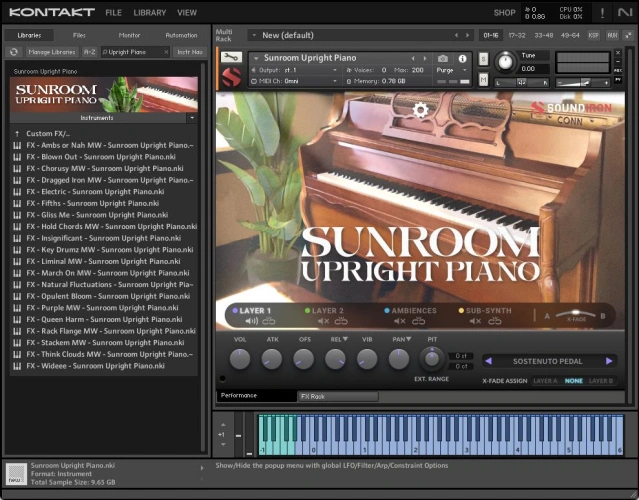
Task: Open the instrument info icon
Action: pos(463,59)
